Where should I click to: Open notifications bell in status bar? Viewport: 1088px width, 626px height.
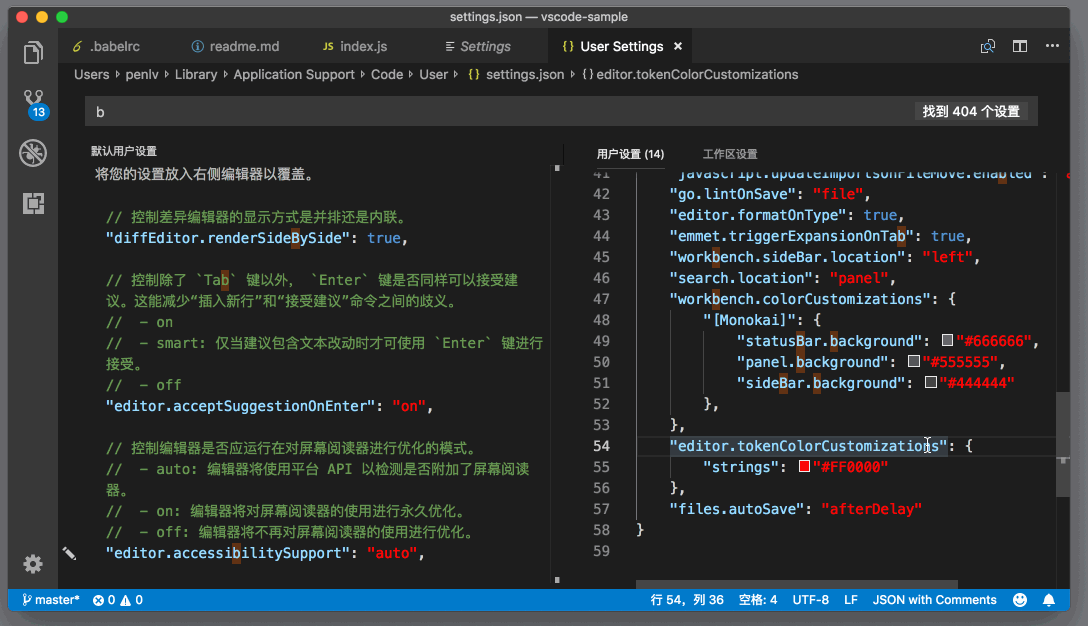coord(1048,600)
